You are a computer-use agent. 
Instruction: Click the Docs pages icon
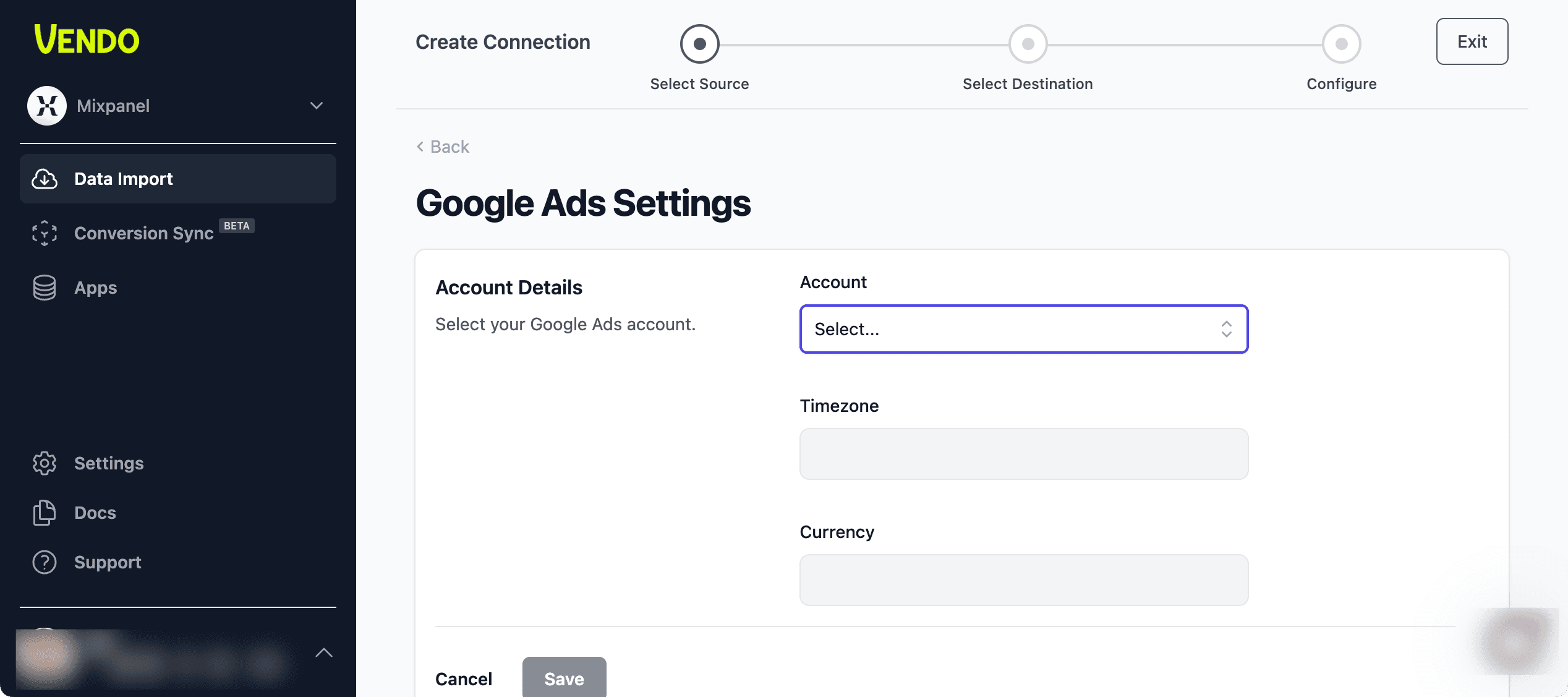45,513
